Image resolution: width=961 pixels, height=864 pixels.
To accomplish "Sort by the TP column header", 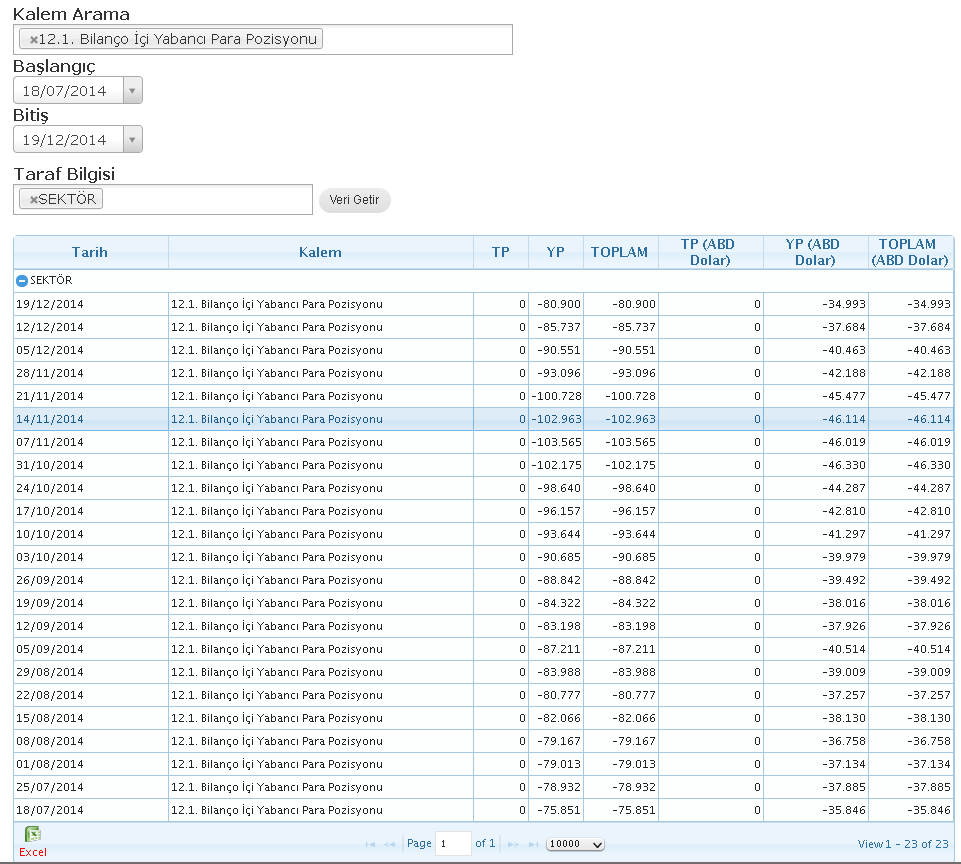I will click(501, 252).
